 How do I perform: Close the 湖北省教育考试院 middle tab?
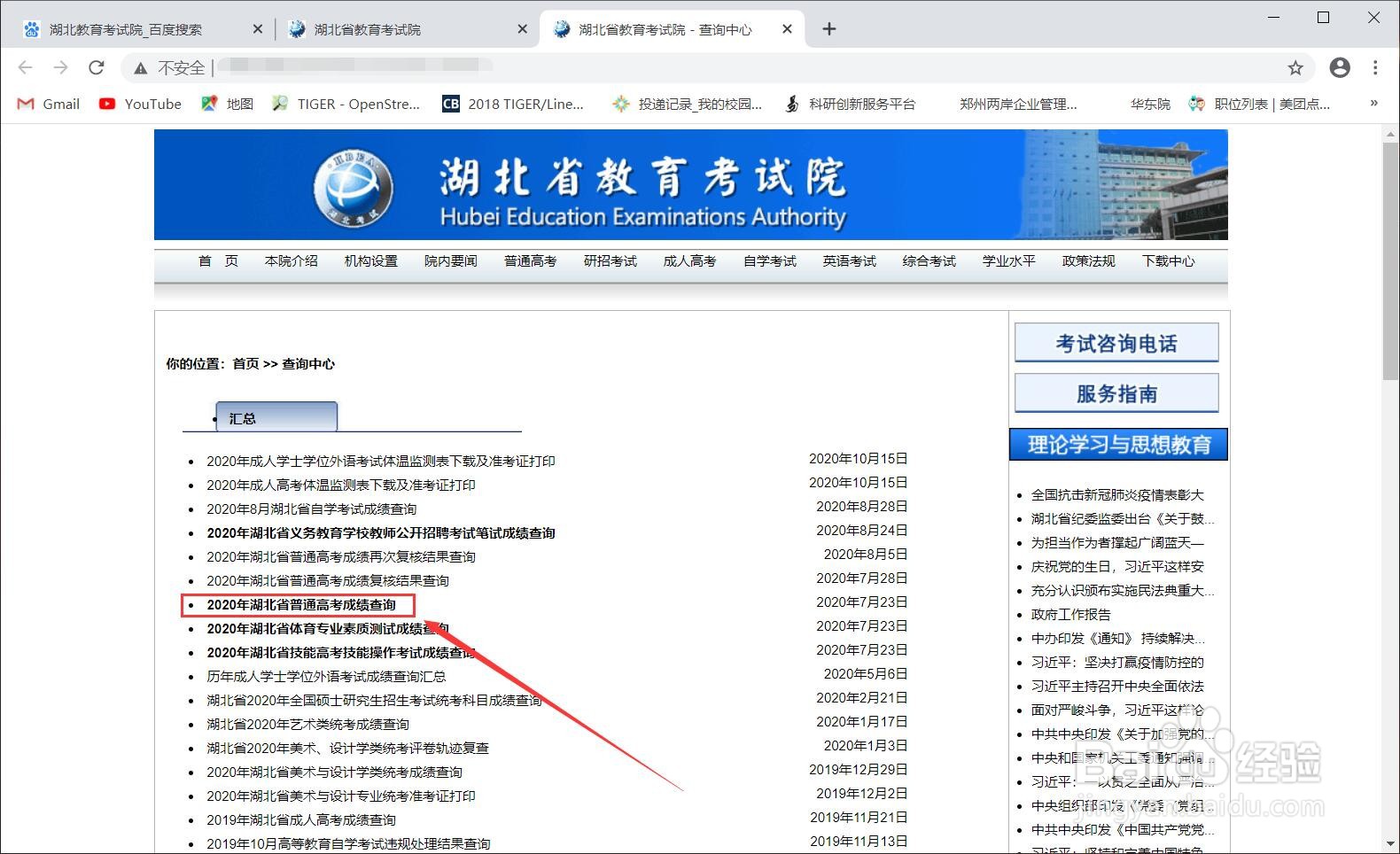522,29
